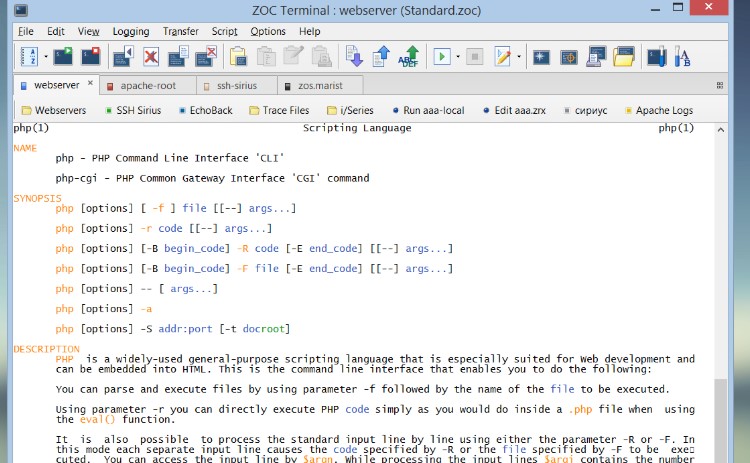Click the clear scrollback buffer icon
750x463 pixels.
coord(206,56)
